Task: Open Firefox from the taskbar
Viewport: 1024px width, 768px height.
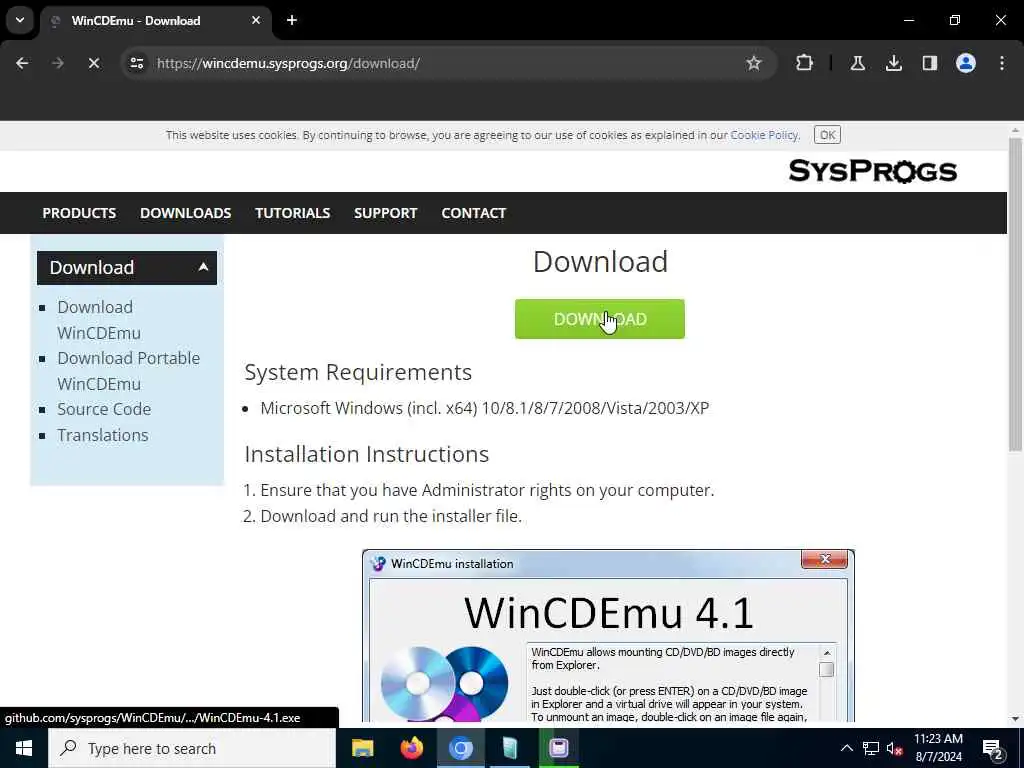Action: tap(411, 748)
